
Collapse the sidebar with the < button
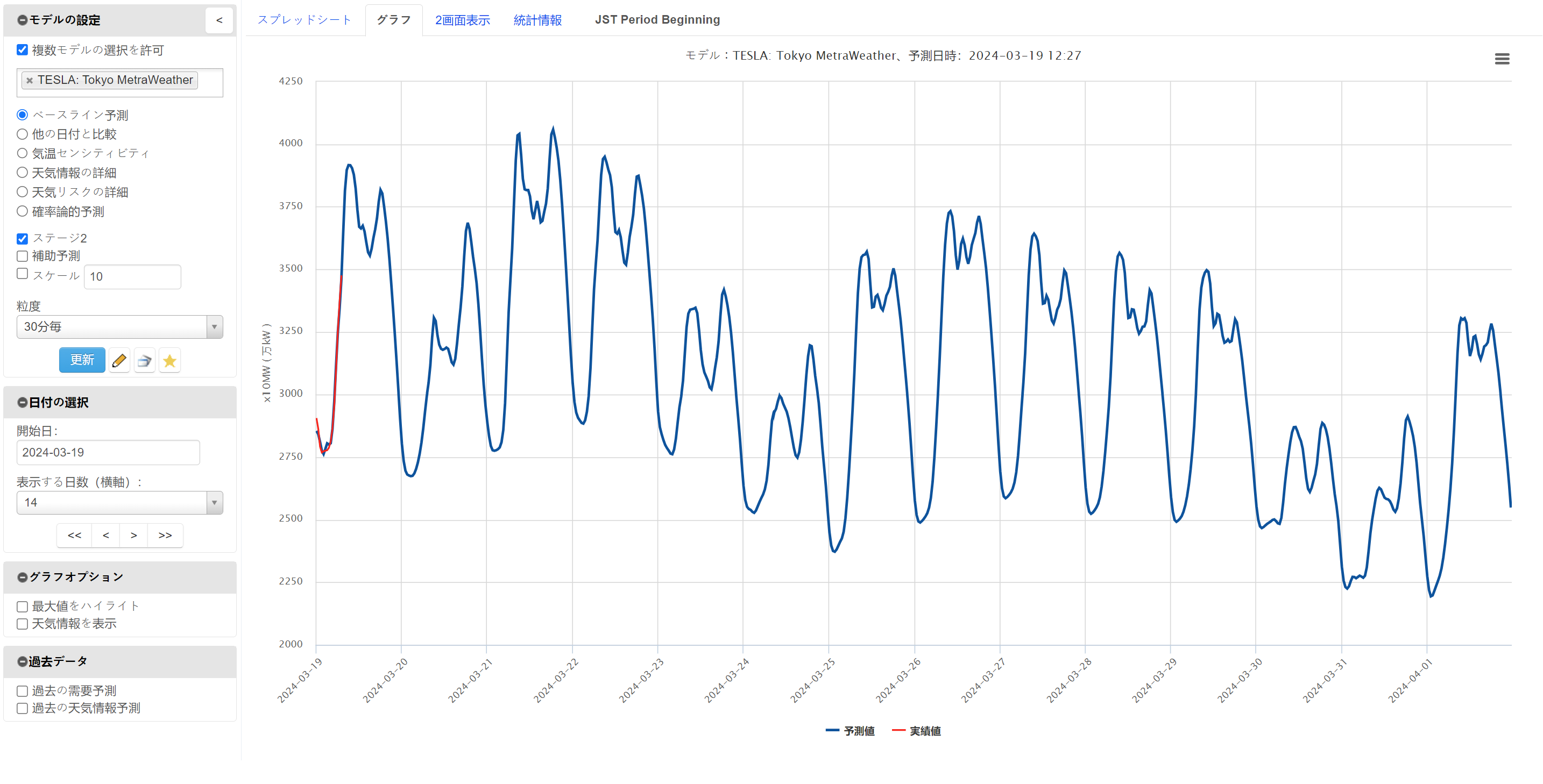[x=218, y=20]
